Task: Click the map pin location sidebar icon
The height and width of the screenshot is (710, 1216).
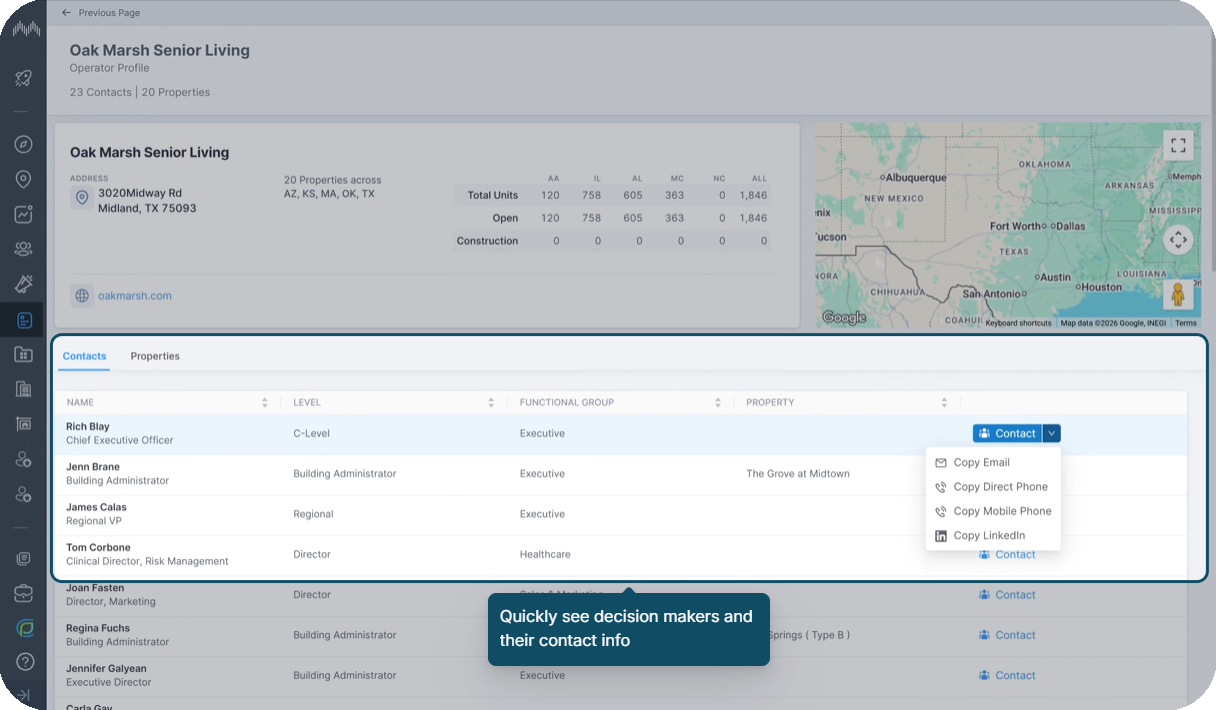Action: [23, 179]
